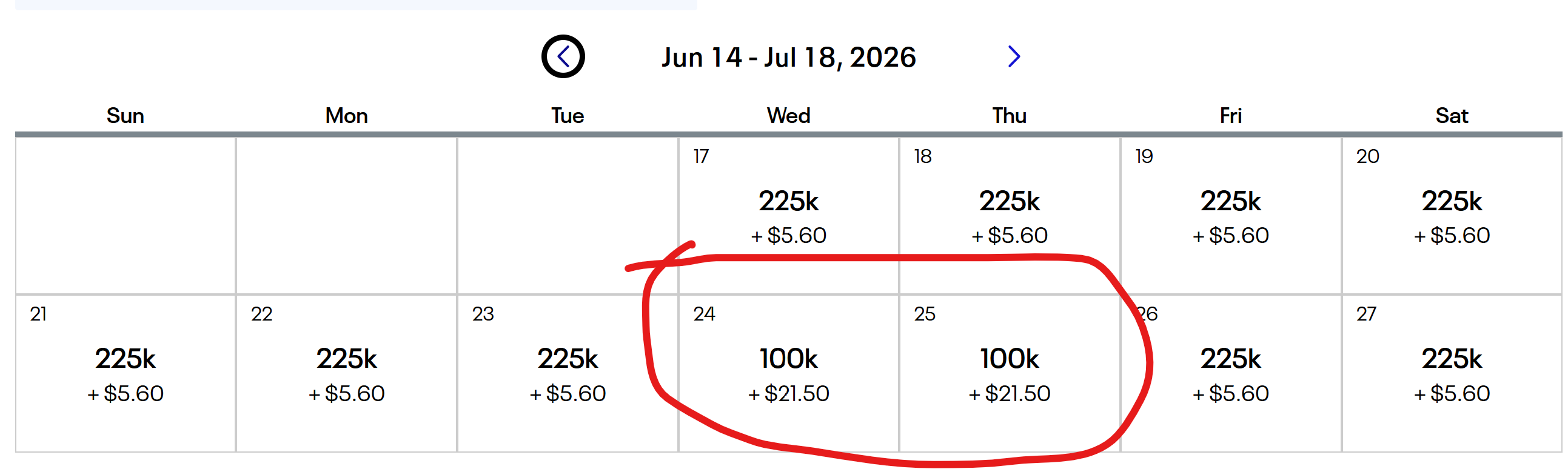Click the Thu column header
Screen dimensions: 1568x469
(x=1009, y=116)
